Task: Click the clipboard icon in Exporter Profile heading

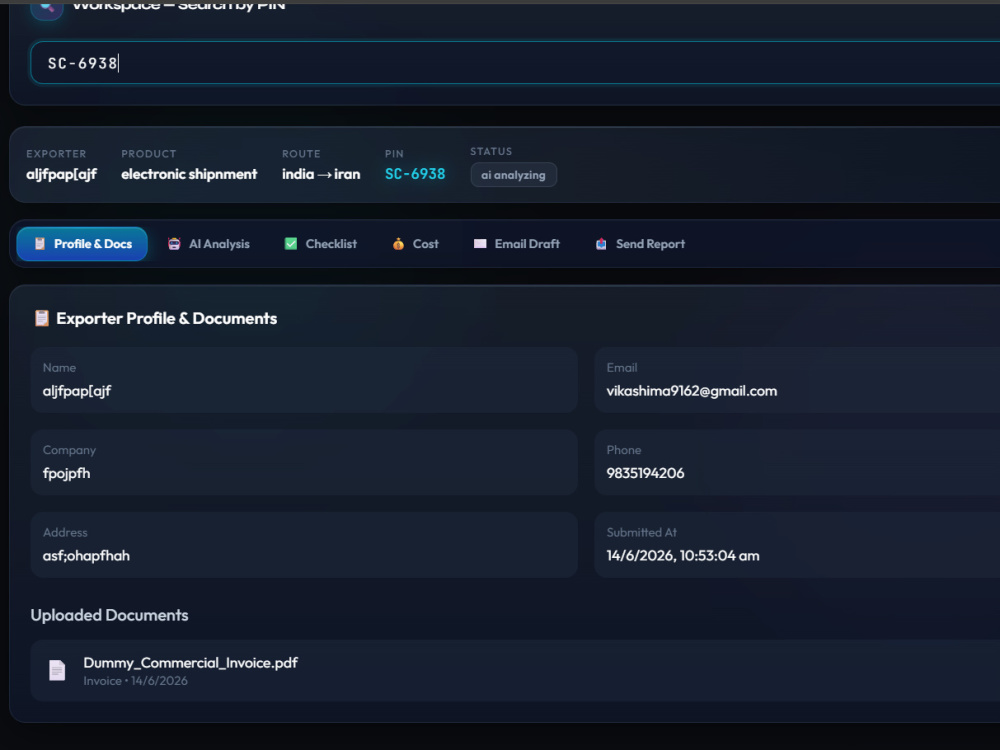Action: [41, 318]
